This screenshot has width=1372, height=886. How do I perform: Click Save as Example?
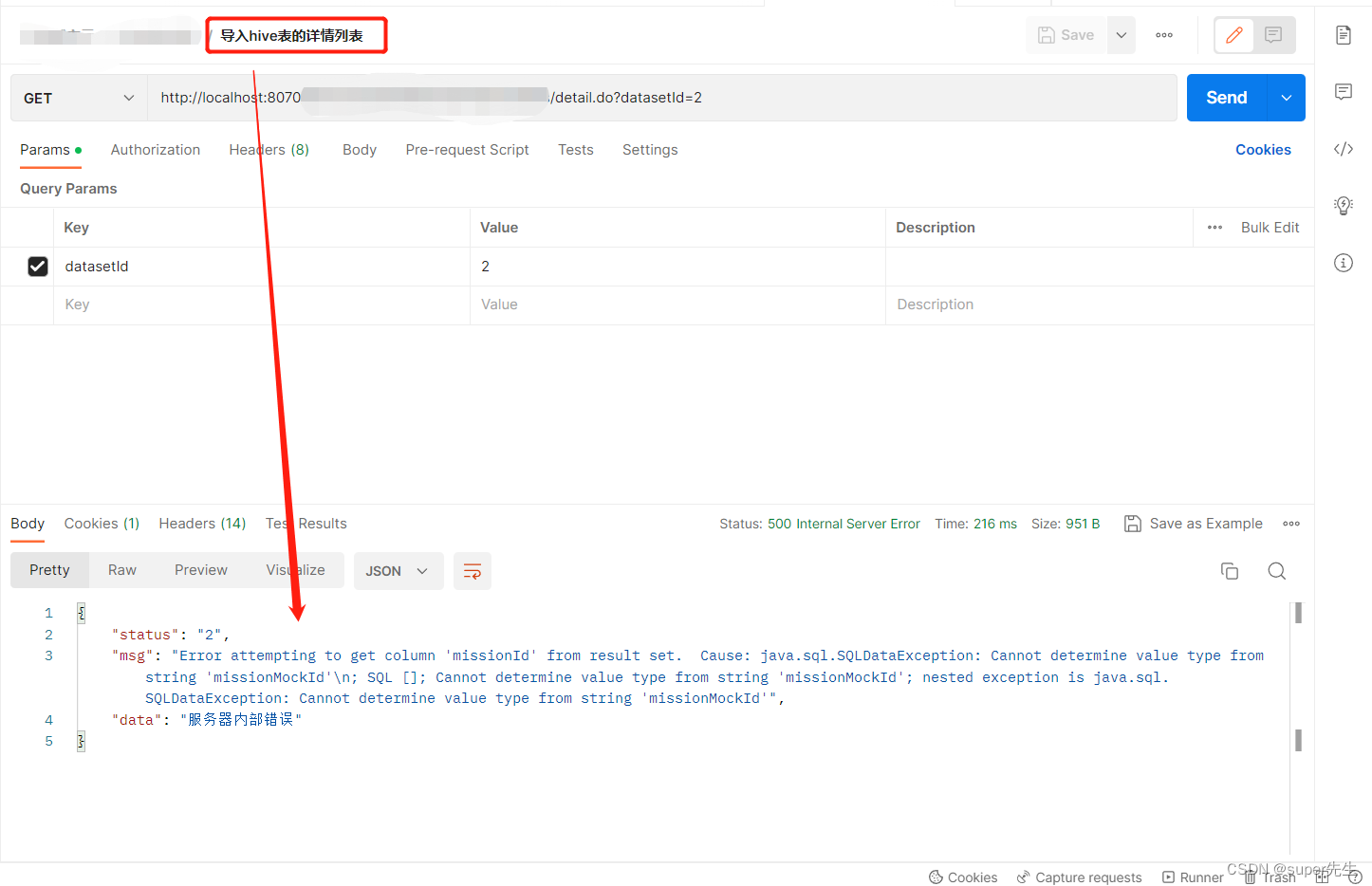1194,524
